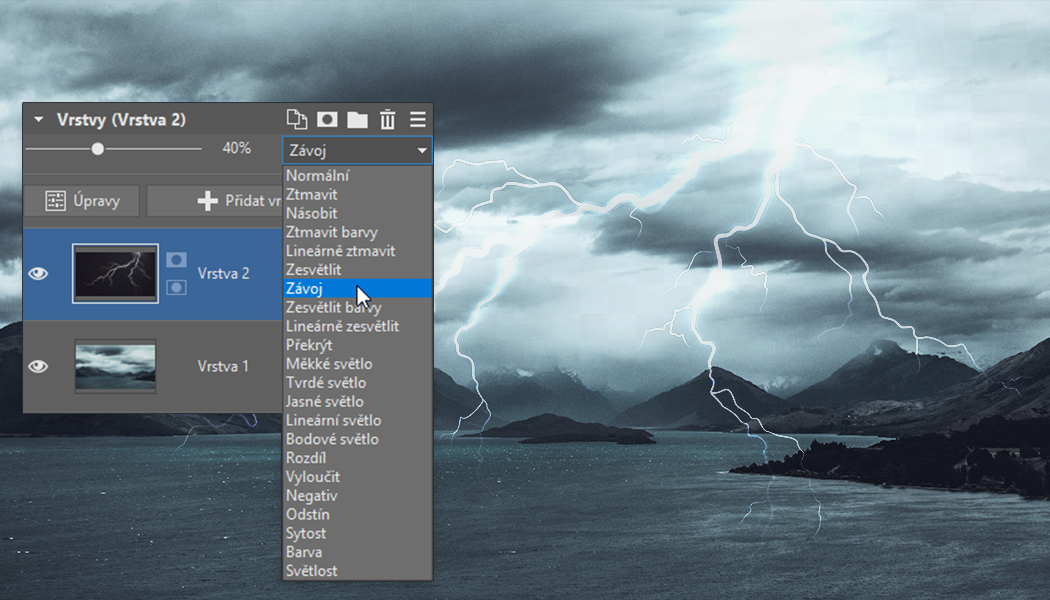Click the upper mask icon on Vrstva 2
Viewport: 1050px width, 600px height.
176,259
